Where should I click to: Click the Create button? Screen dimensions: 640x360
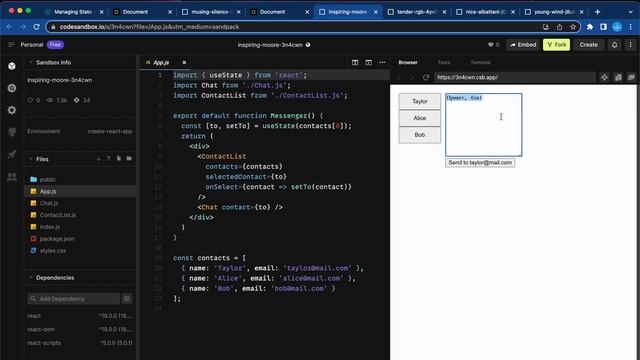588,44
